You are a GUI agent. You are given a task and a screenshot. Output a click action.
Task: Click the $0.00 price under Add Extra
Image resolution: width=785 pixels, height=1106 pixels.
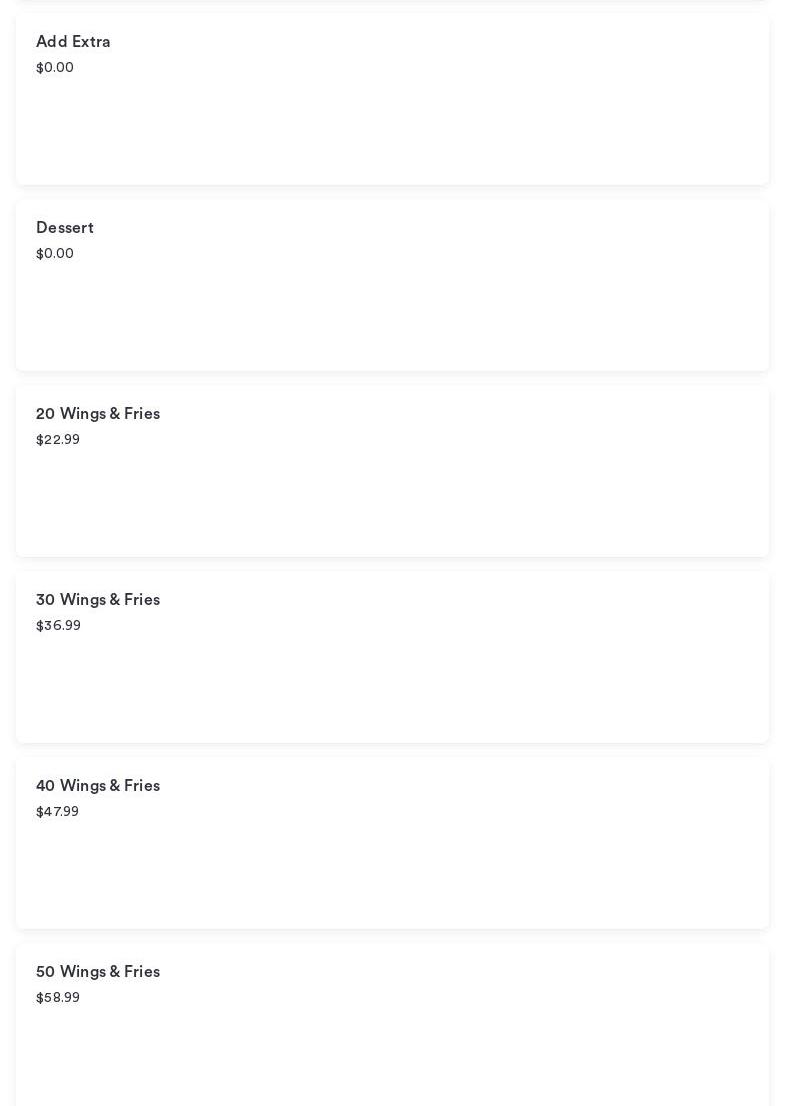pos(55,68)
